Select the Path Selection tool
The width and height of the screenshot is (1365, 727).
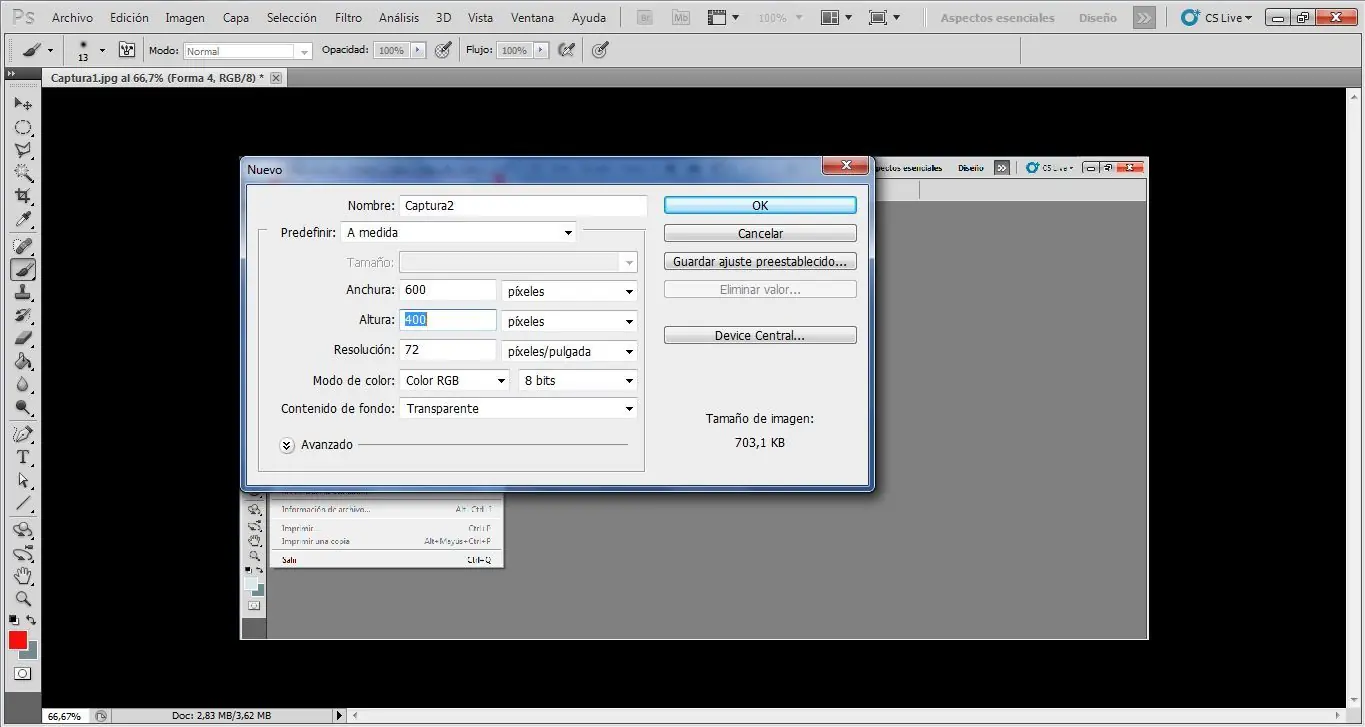22,480
